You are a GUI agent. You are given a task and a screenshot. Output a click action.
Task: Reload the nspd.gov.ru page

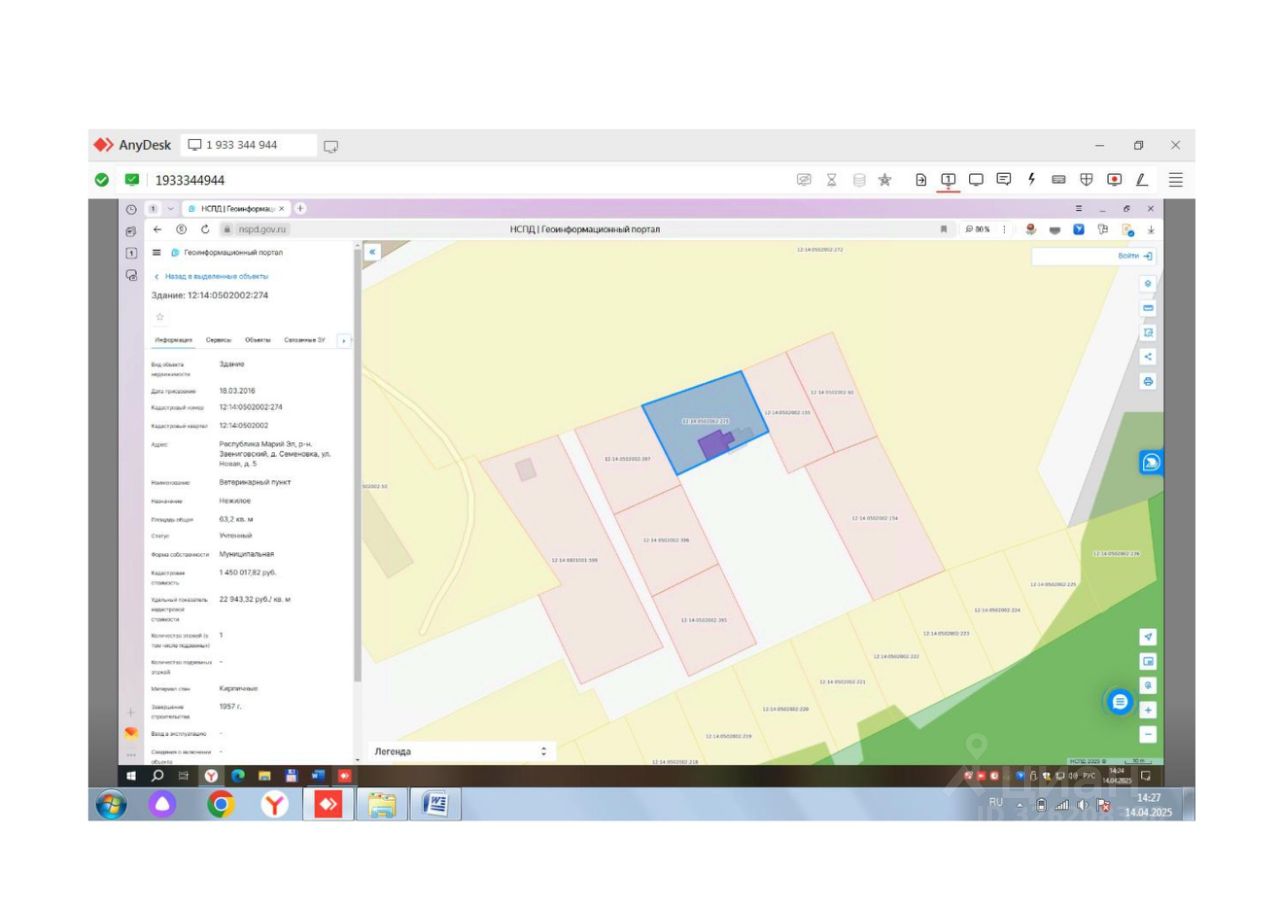pyautogui.click(x=205, y=229)
